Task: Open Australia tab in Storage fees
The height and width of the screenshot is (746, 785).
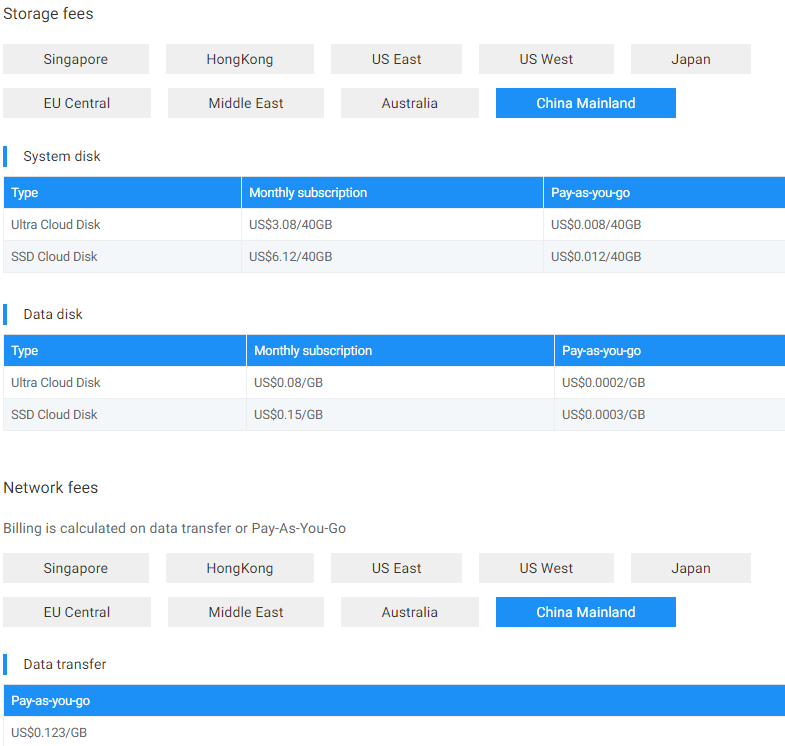Action: coord(410,103)
